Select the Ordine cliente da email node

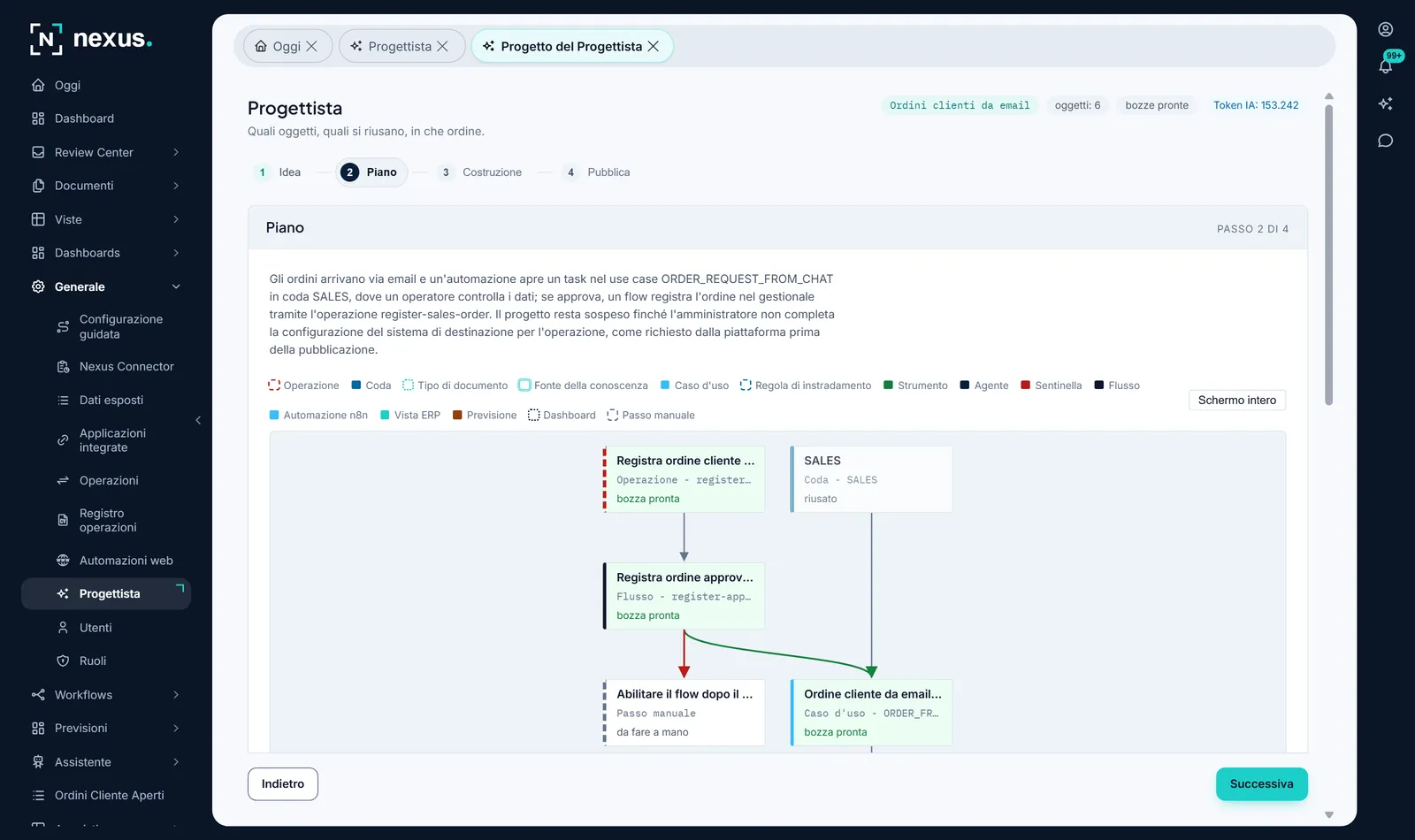[872, 713]
